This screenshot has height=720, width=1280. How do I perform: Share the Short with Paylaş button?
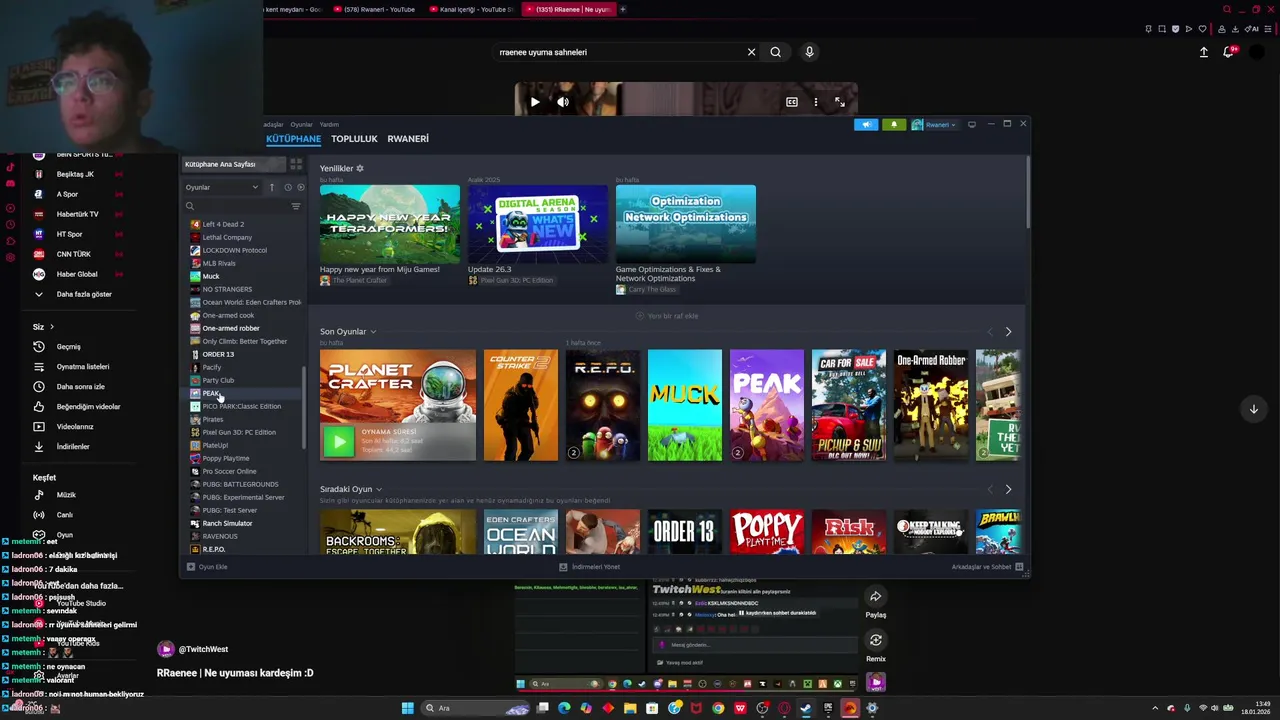[875, 597]
